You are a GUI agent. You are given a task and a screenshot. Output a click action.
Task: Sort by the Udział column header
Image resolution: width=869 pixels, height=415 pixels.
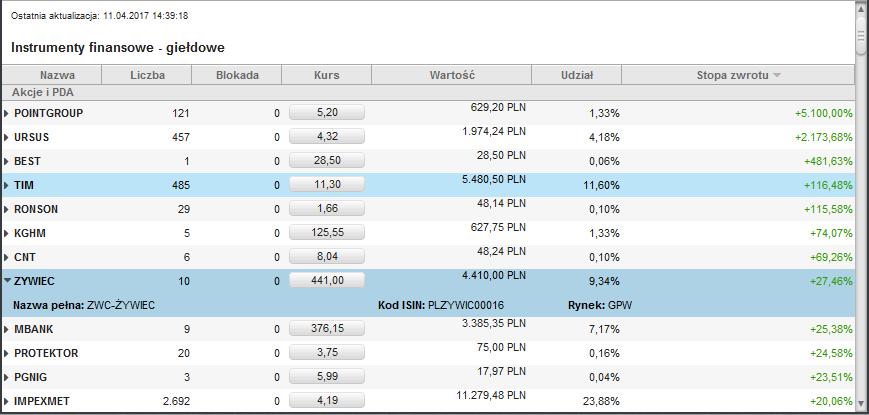point(576,75)
